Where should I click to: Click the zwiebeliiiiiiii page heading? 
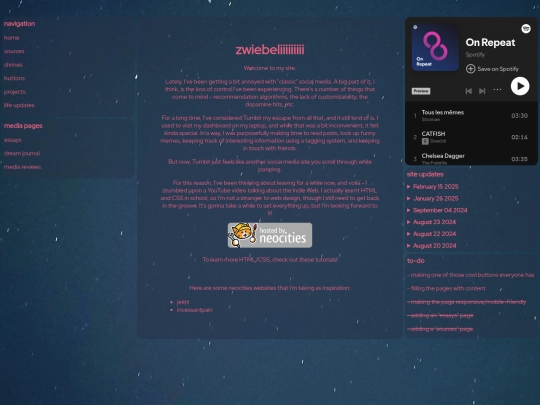pos(270,50)
